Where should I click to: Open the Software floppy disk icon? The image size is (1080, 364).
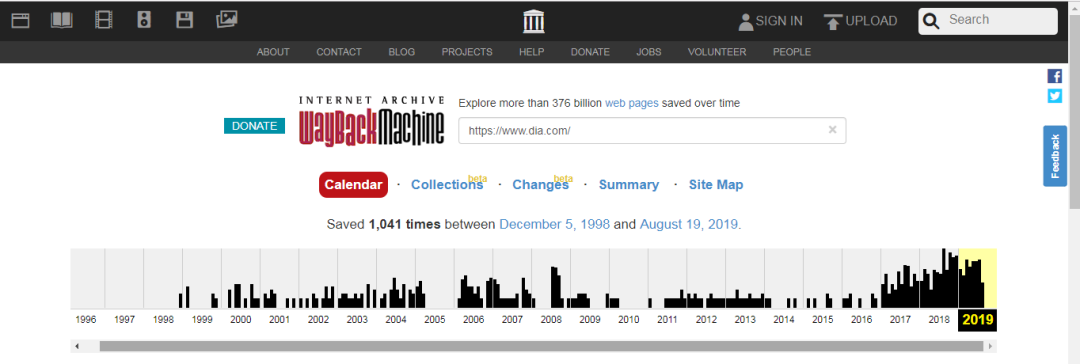(184, 21)
